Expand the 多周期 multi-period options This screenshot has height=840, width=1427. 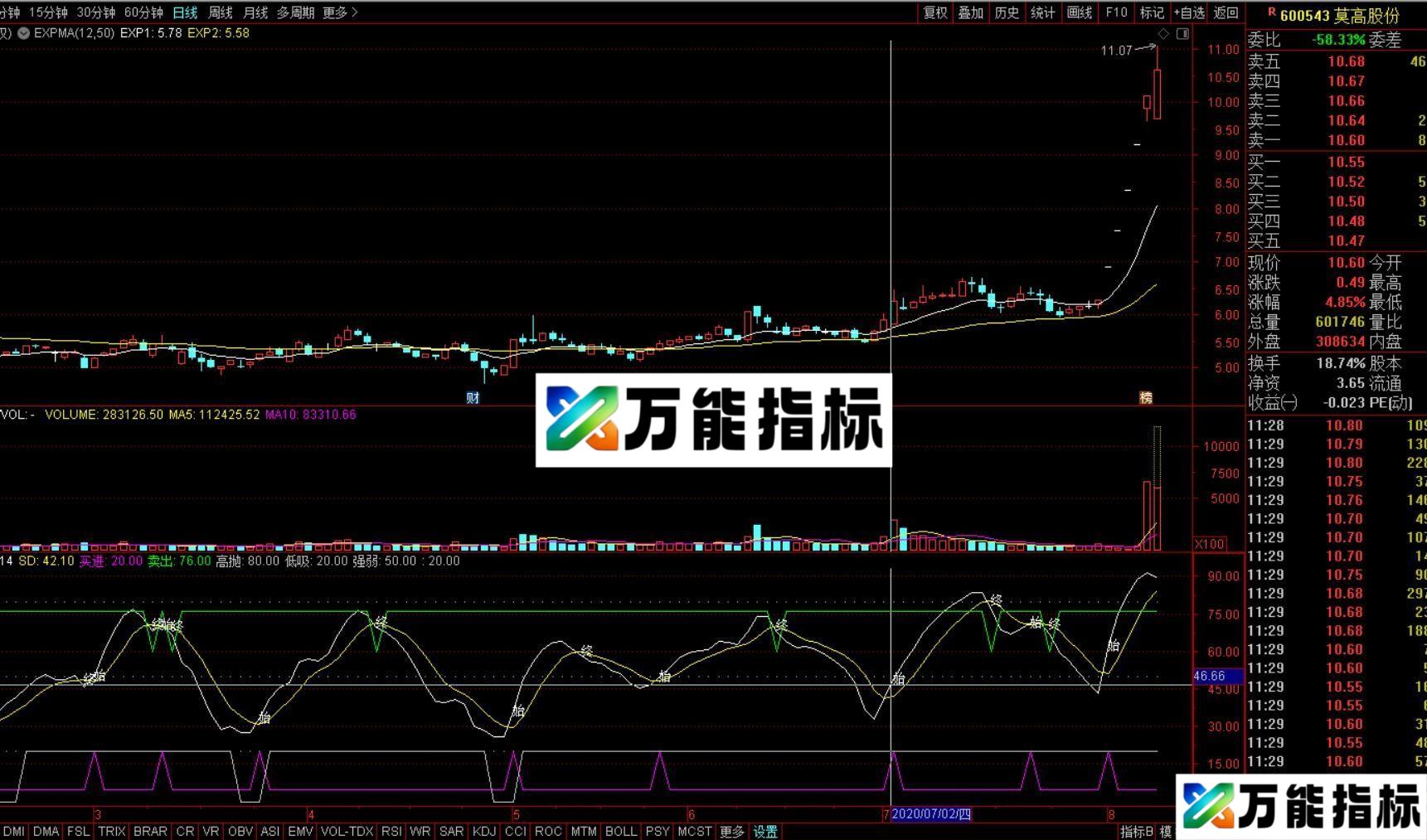[295, 12]
